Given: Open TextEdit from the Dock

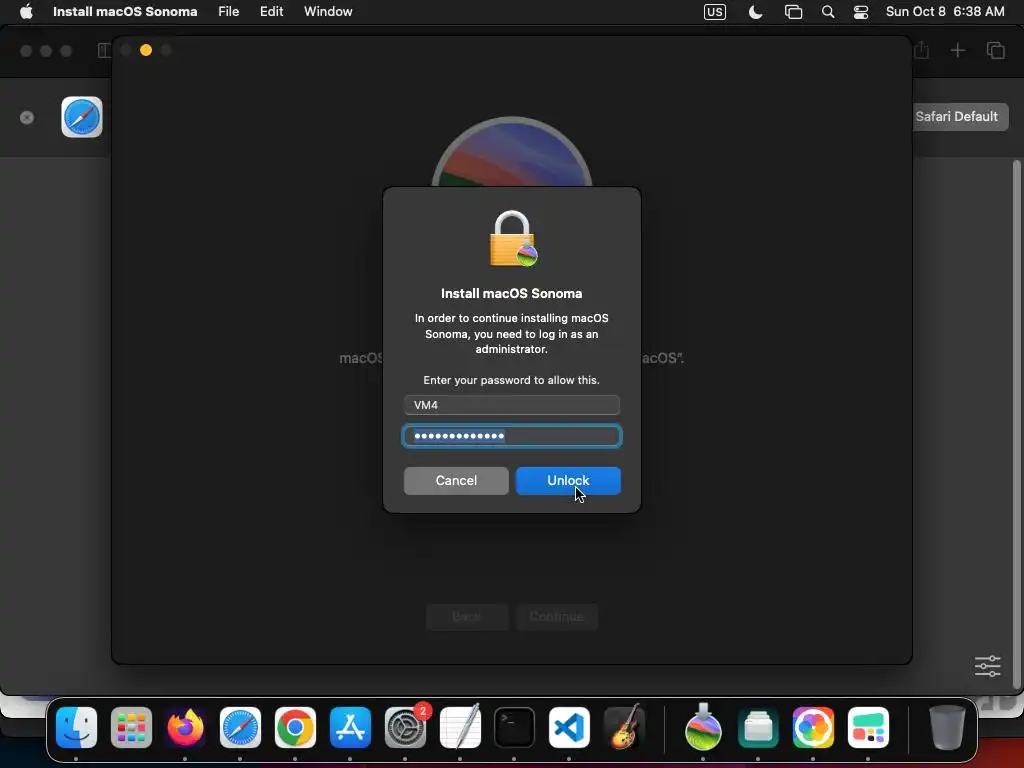Looking at the screenshot, I should (x=460, y=728).
